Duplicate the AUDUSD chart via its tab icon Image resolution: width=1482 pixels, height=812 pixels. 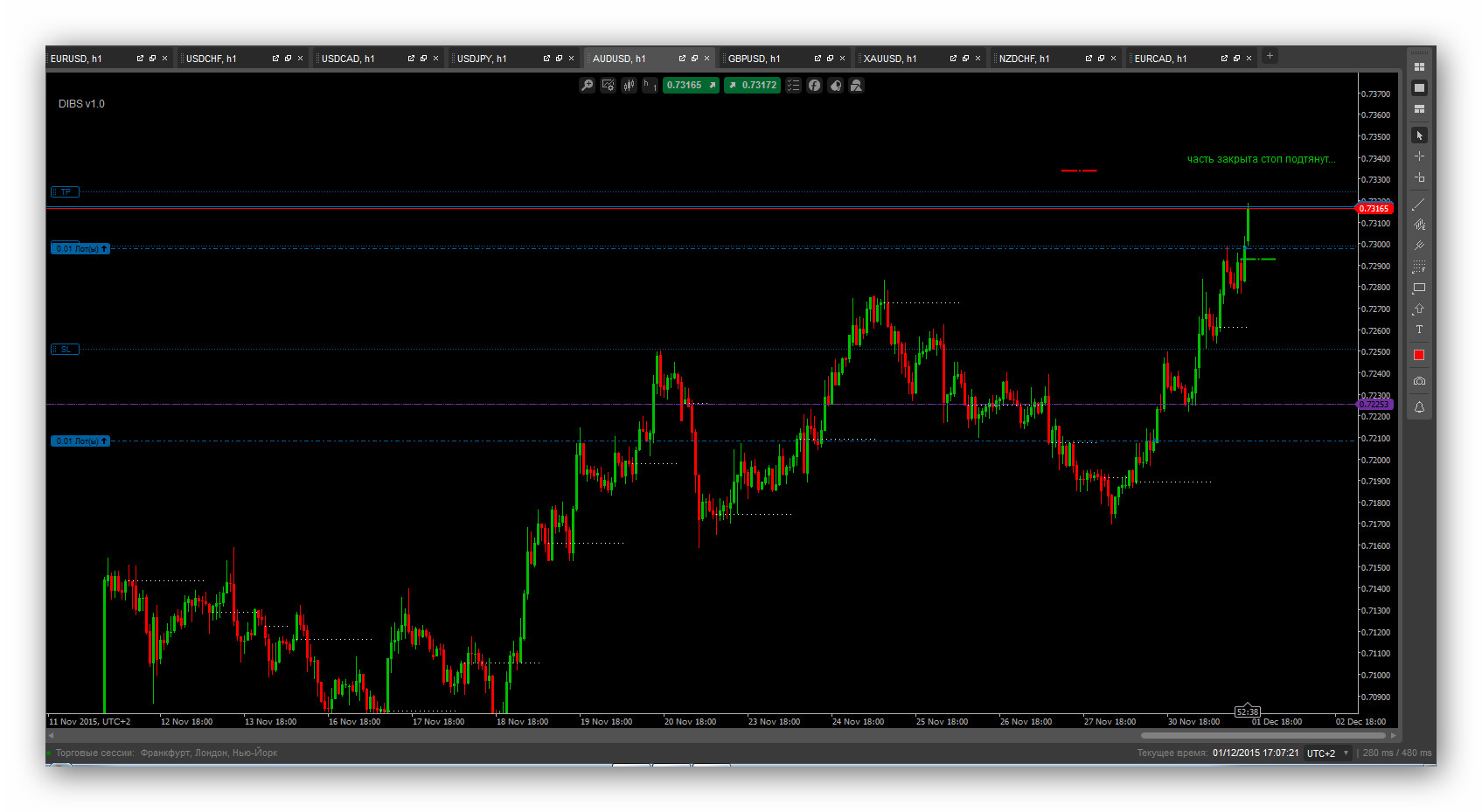coord(694,59)
